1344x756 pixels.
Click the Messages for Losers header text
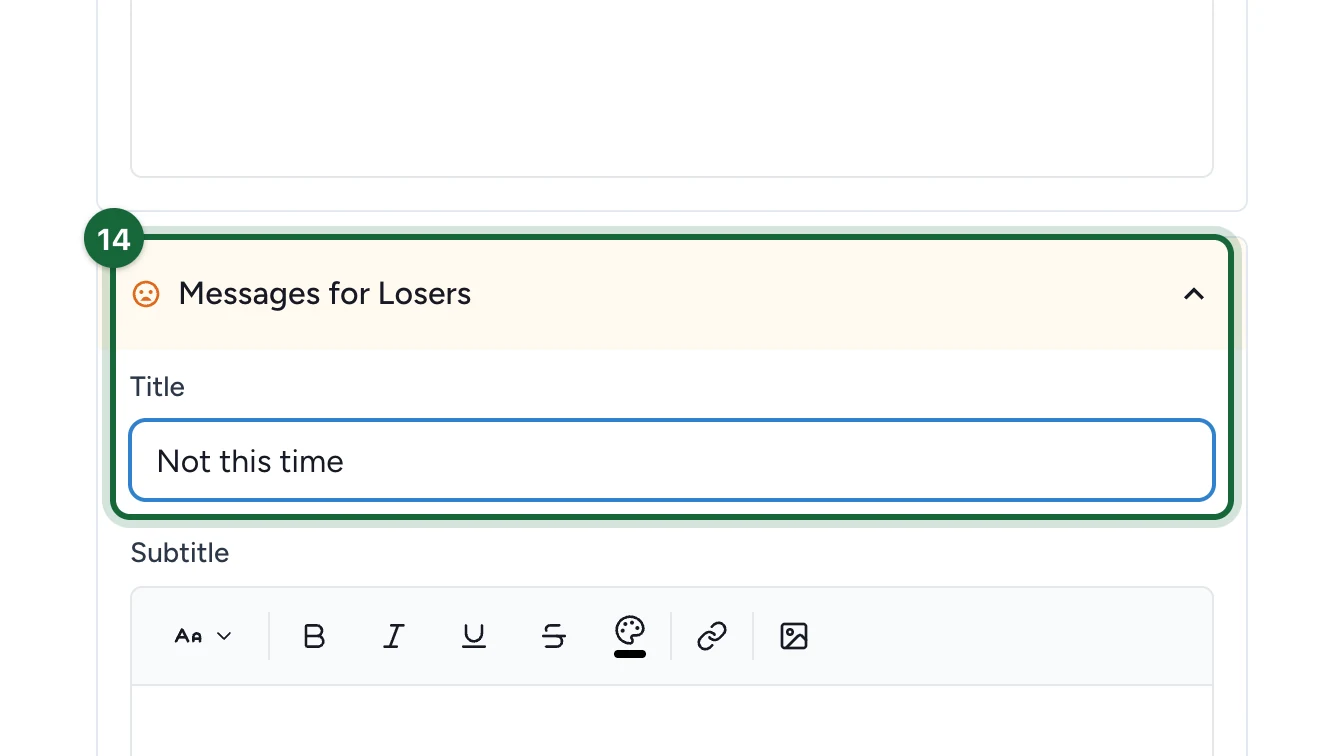point(325,294)
